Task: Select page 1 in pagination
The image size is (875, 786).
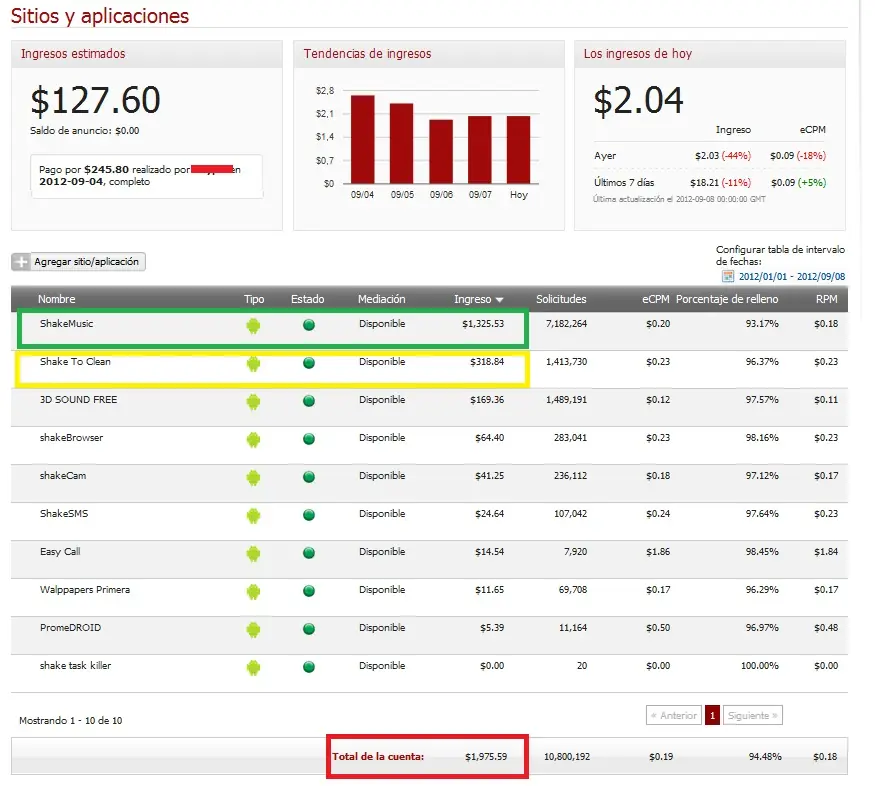Action: coord(712,715)
